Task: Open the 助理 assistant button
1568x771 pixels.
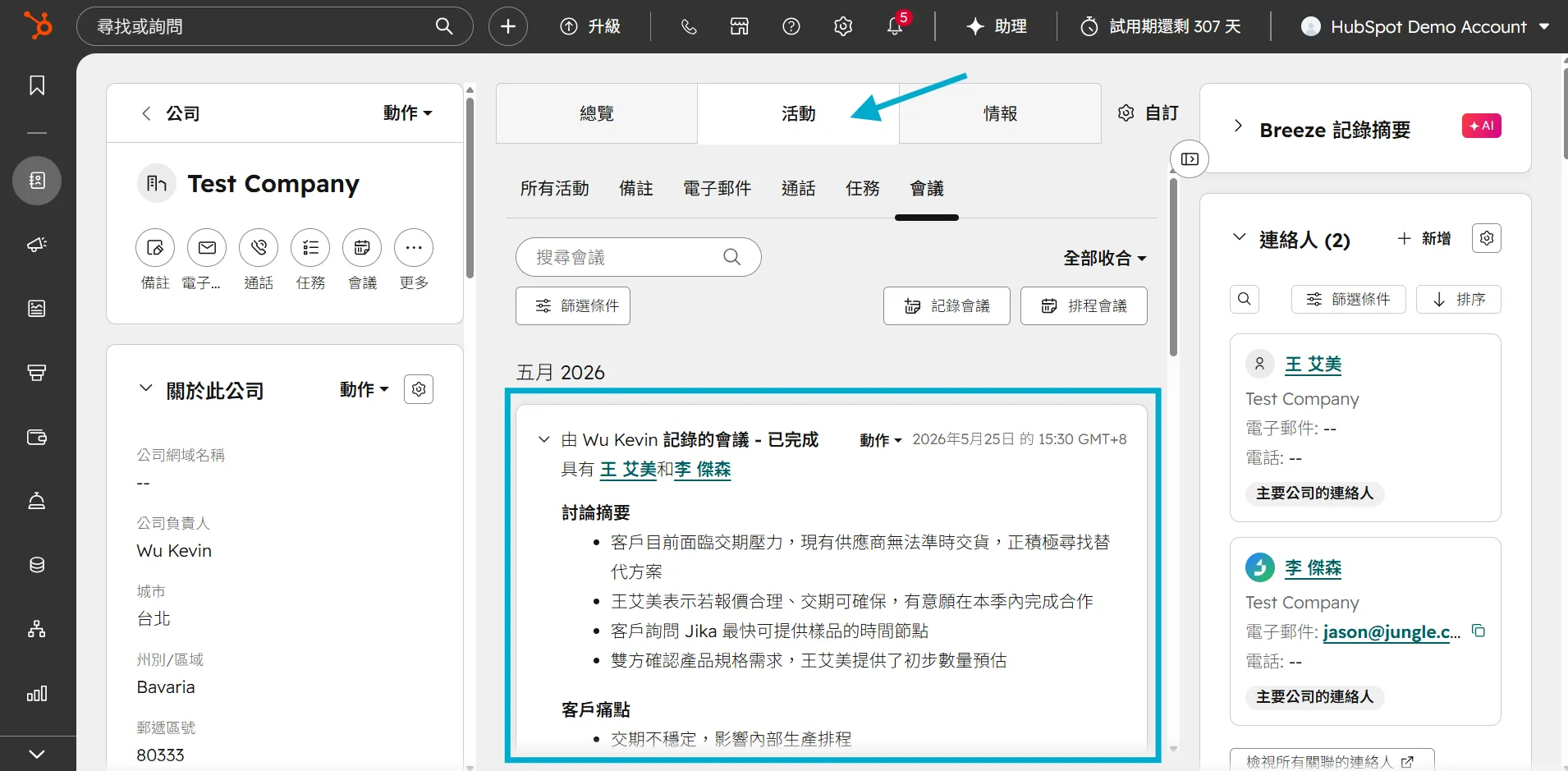Action: 996,26
